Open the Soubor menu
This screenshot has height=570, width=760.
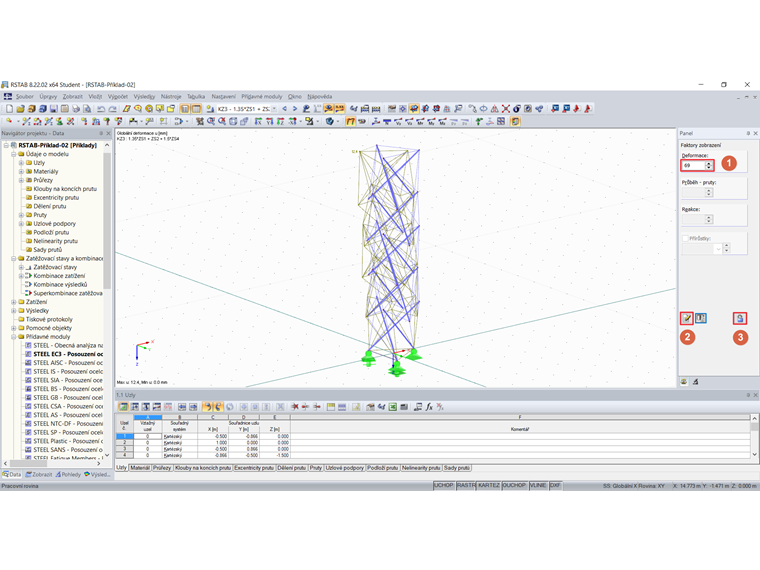25,96
